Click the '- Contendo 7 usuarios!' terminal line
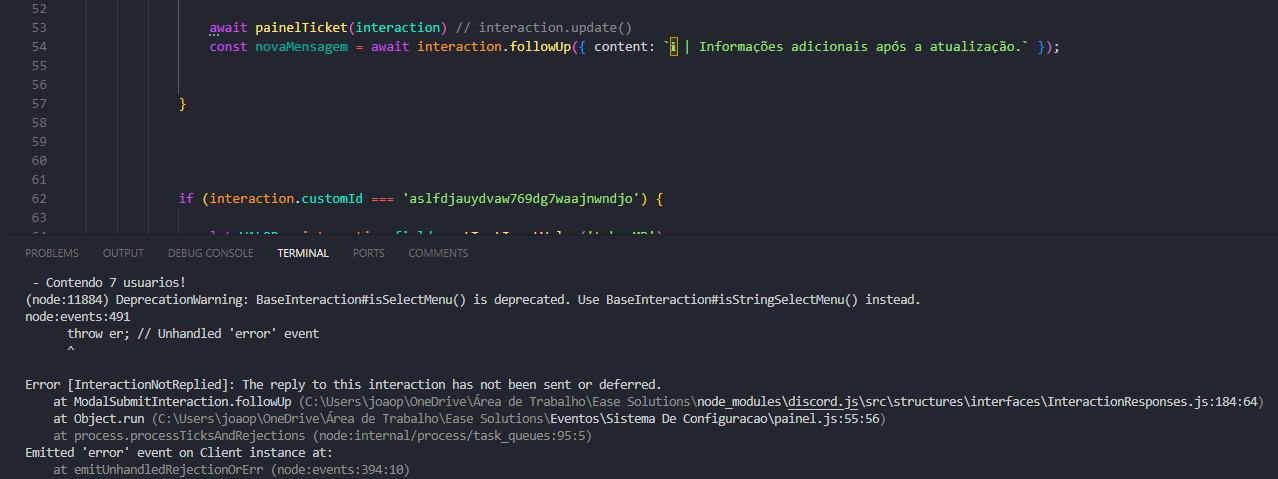1278x479 pixels. pos(109,283)
